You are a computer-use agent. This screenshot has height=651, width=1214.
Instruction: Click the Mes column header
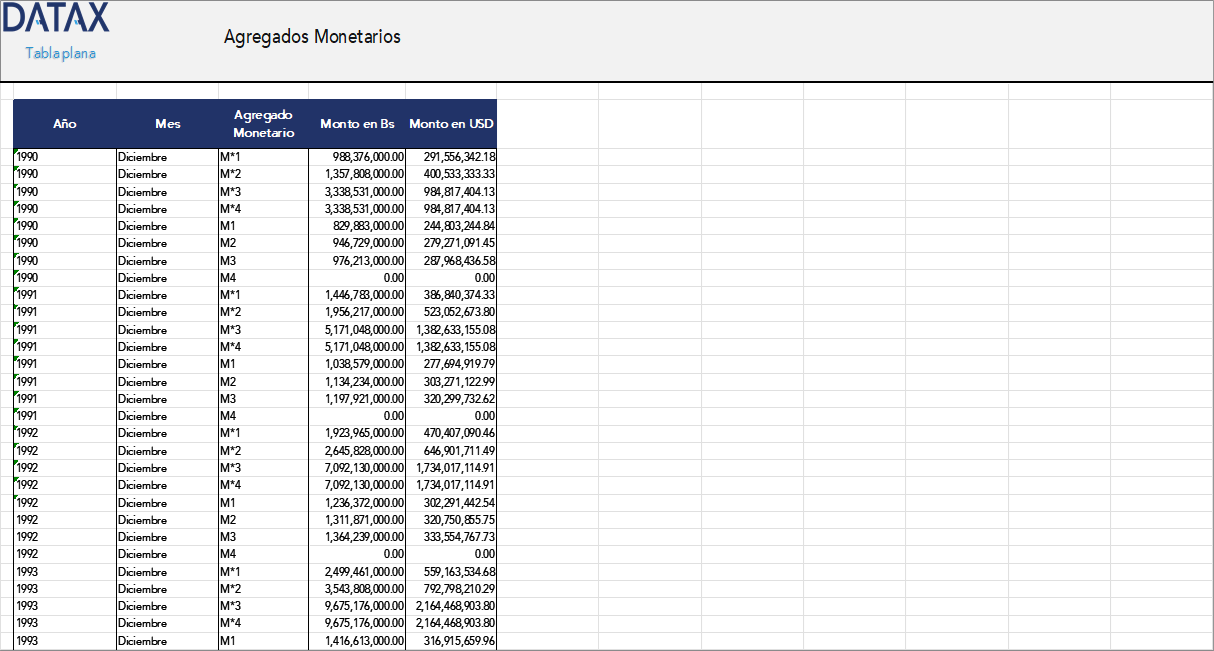[167, 124]
